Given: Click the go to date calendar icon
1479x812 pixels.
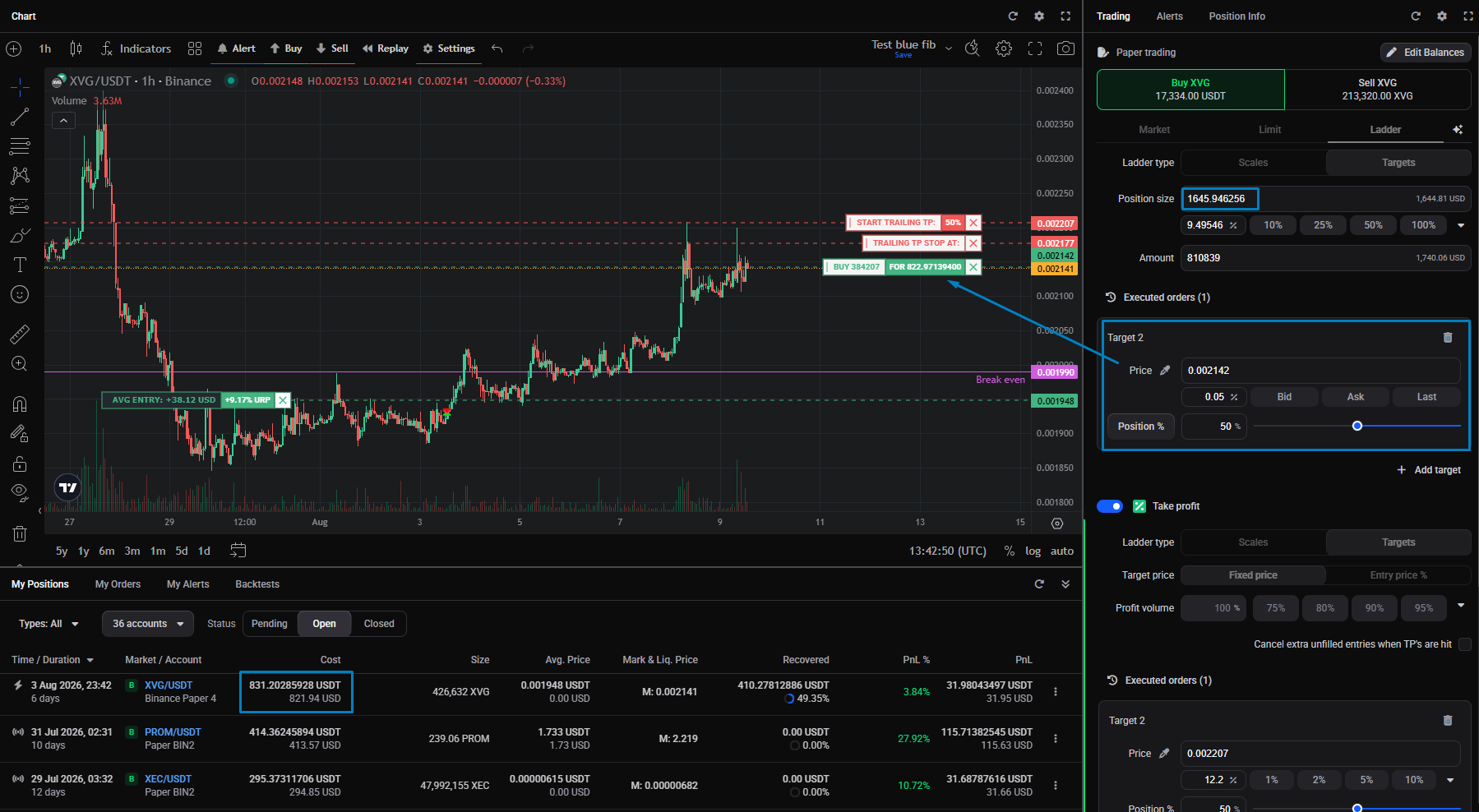Looking at the screenshot, I should click(x=238, y=551).
